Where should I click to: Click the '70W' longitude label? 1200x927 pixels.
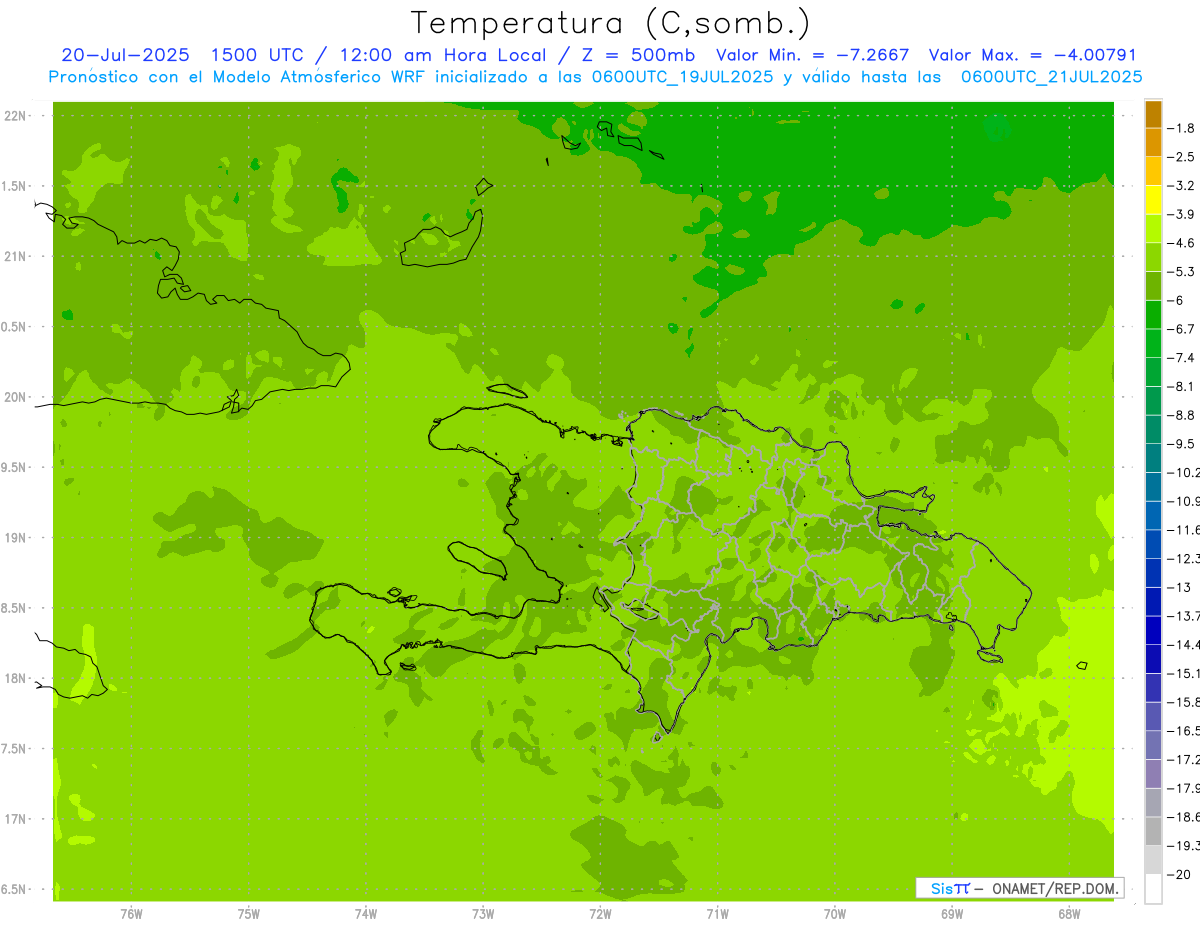coord(835,914)
